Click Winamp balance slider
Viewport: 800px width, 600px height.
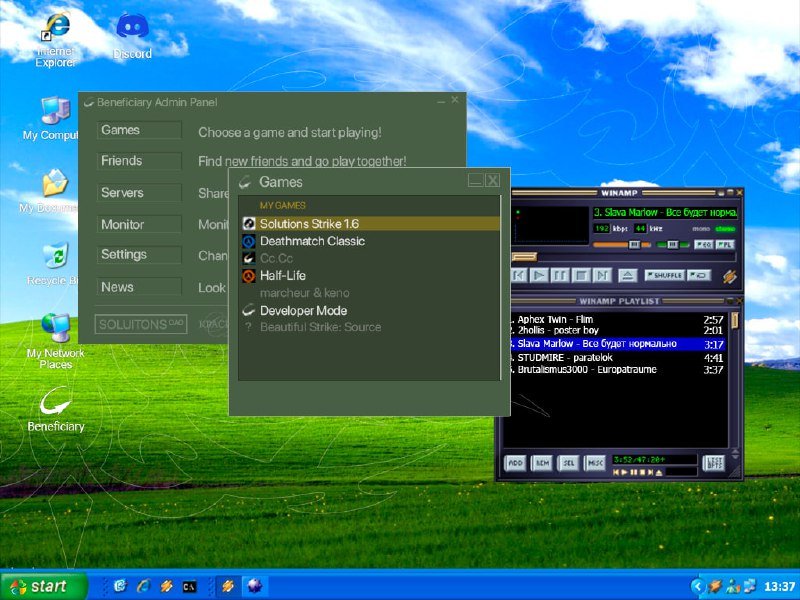(x=672, y=245)
